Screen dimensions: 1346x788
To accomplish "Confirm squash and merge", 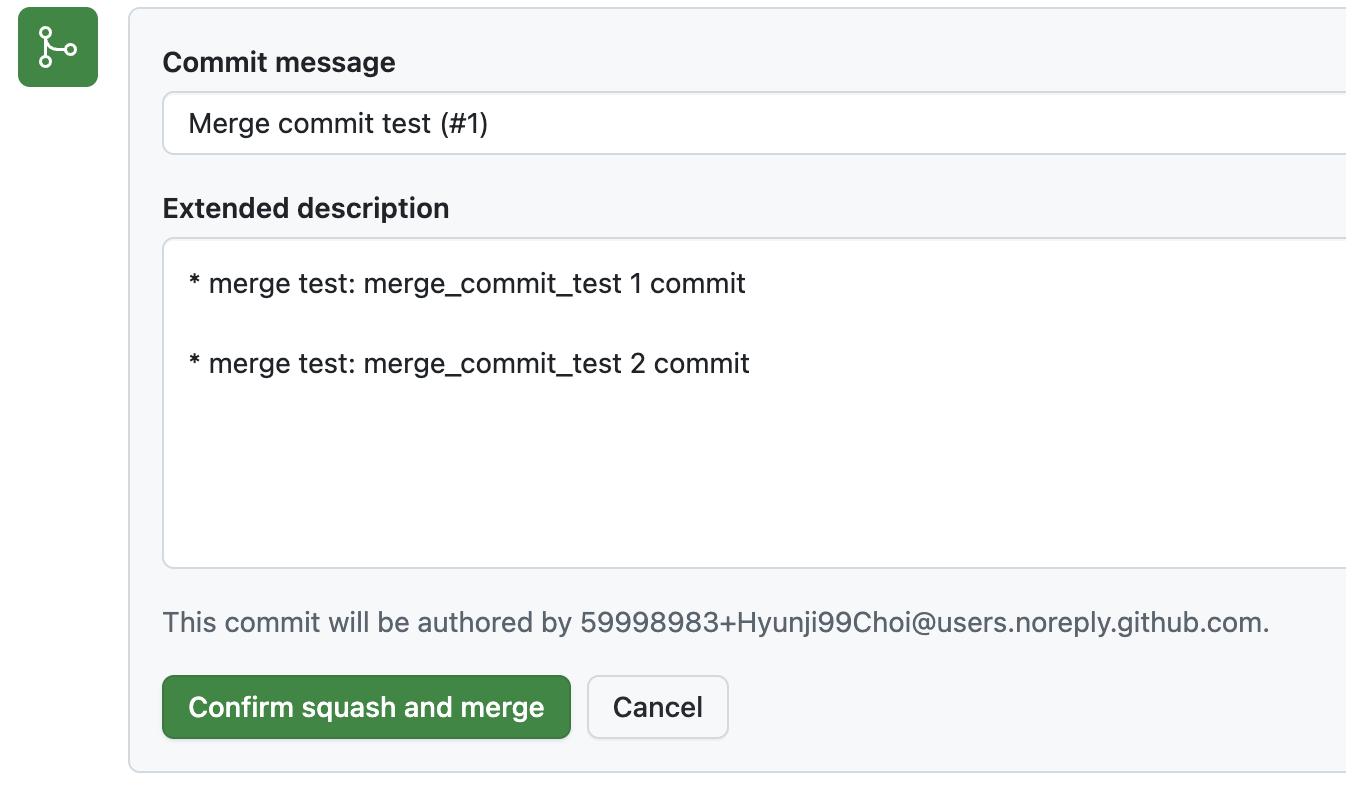I will pos(366,707).
